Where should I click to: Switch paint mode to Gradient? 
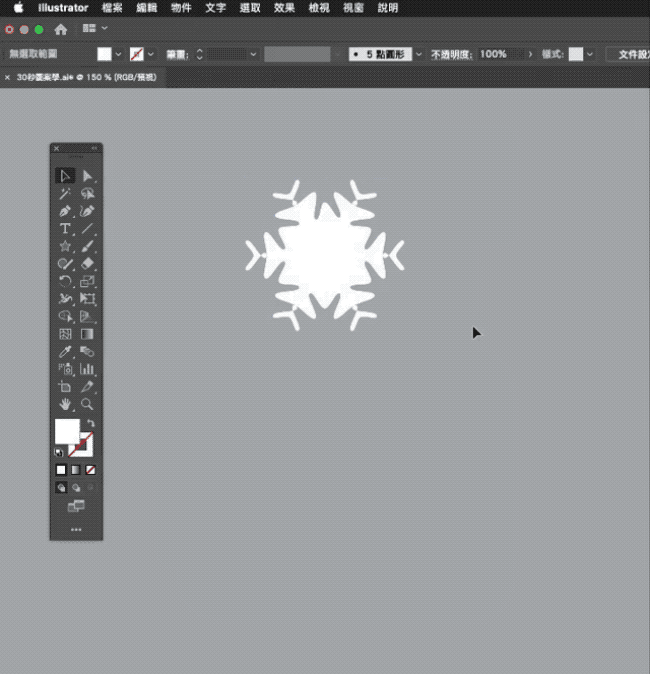coord(76,469)
